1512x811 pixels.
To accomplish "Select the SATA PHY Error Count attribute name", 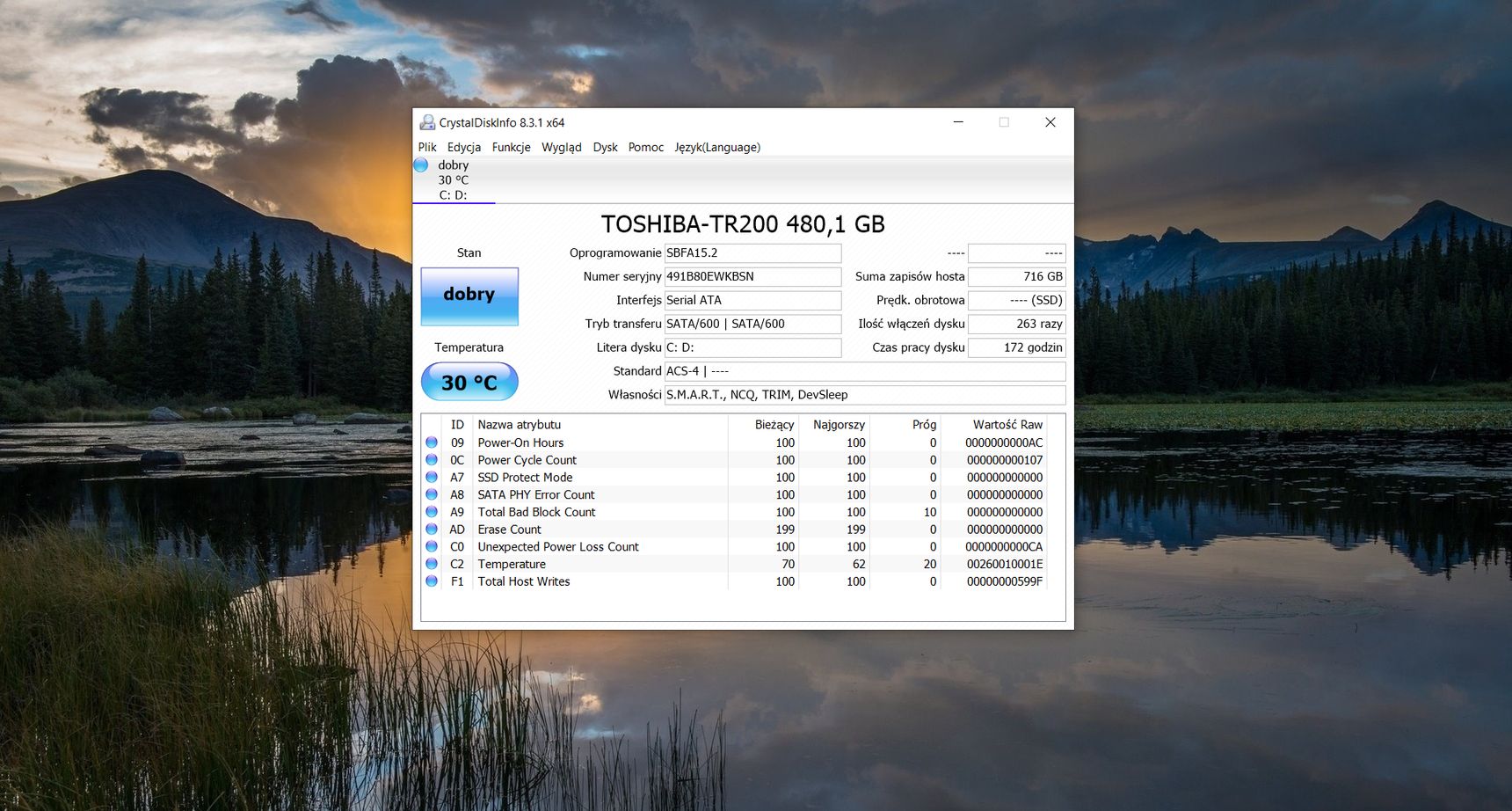I will pyautogui.click(x=536, y=494).
